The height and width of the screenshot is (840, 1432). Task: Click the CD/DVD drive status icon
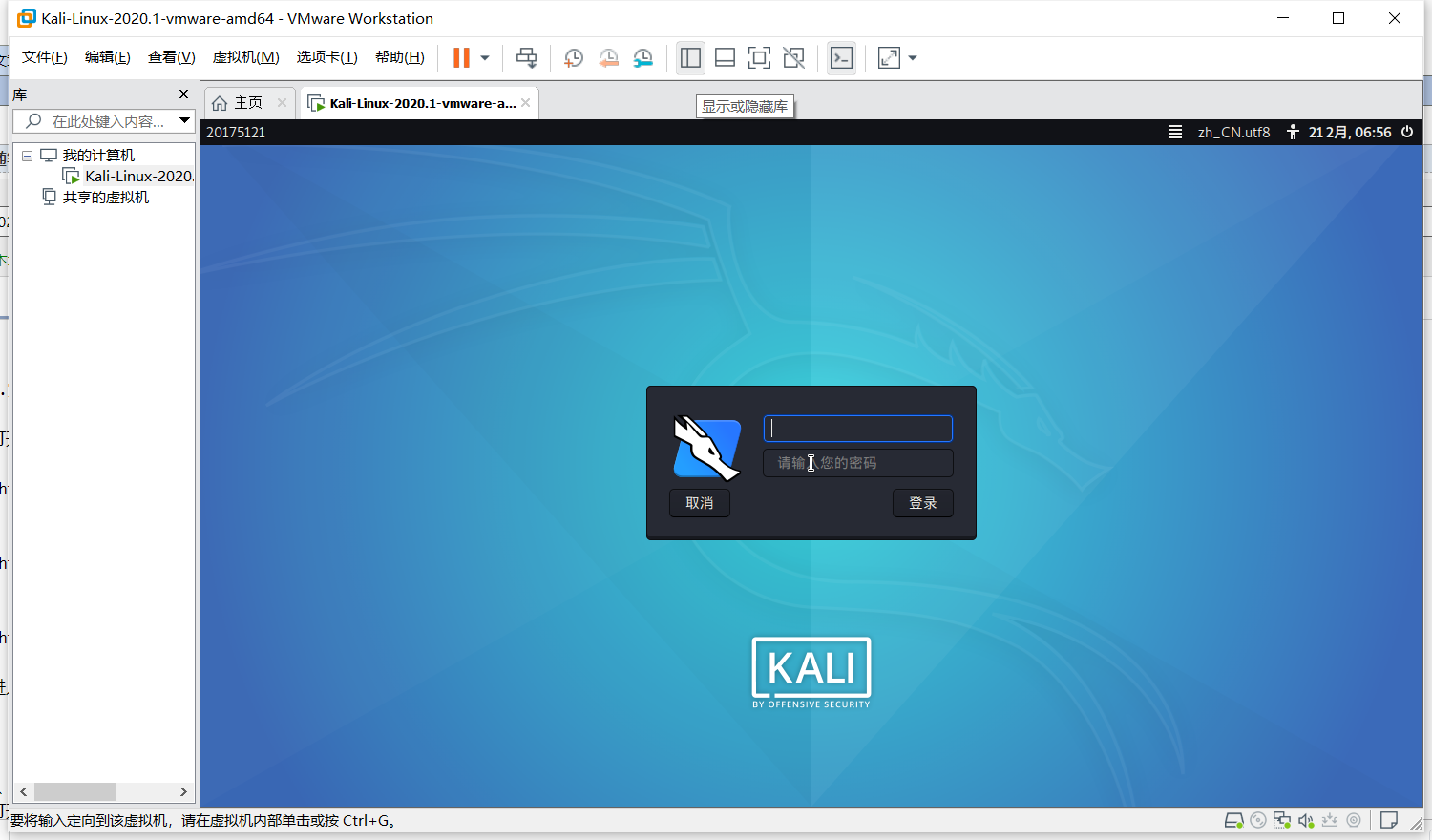1258,821
